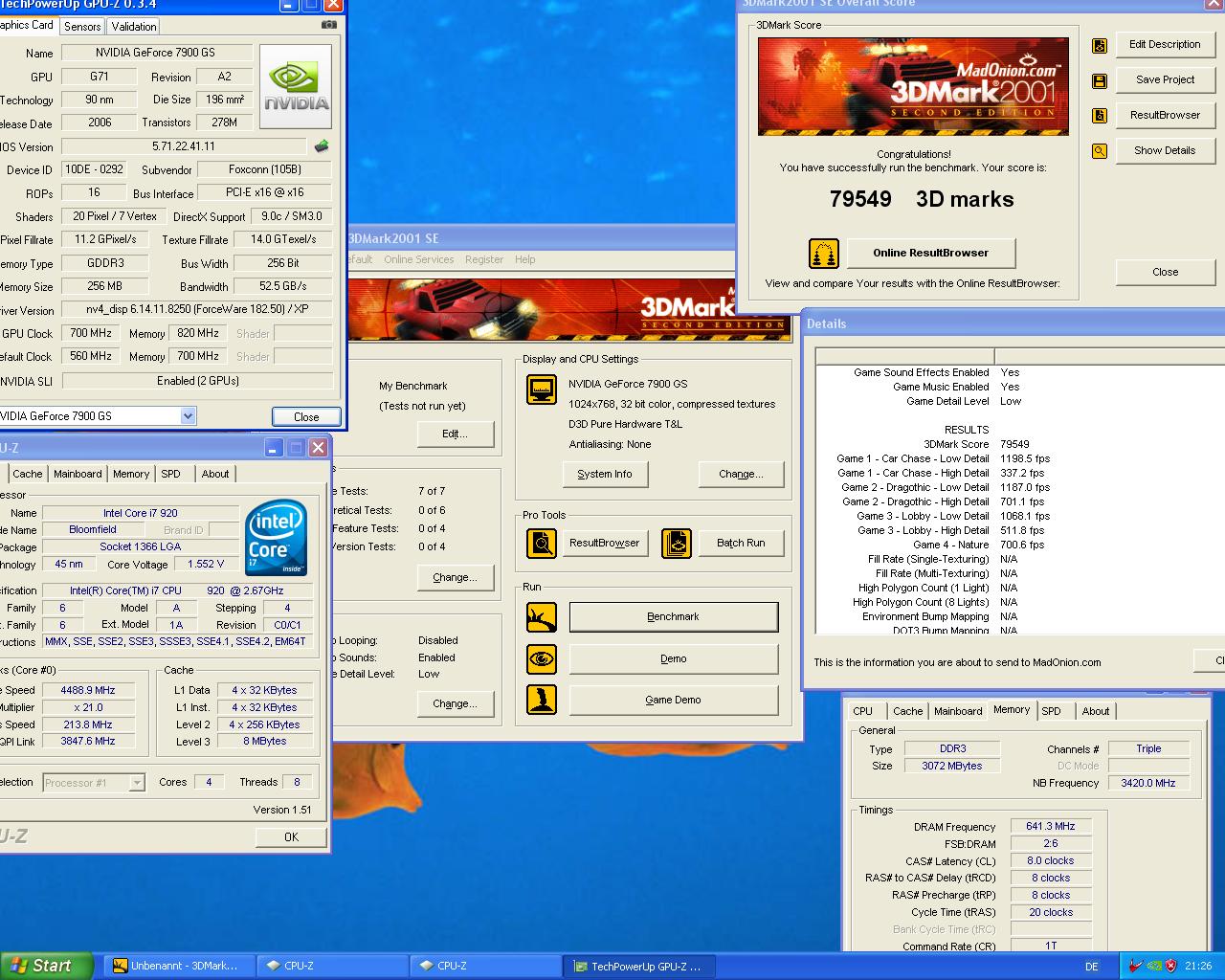The height and width of the screenshot is (980, 1225).
Task: Open the About tab in left CPU-Z
Action: (215, 474)
